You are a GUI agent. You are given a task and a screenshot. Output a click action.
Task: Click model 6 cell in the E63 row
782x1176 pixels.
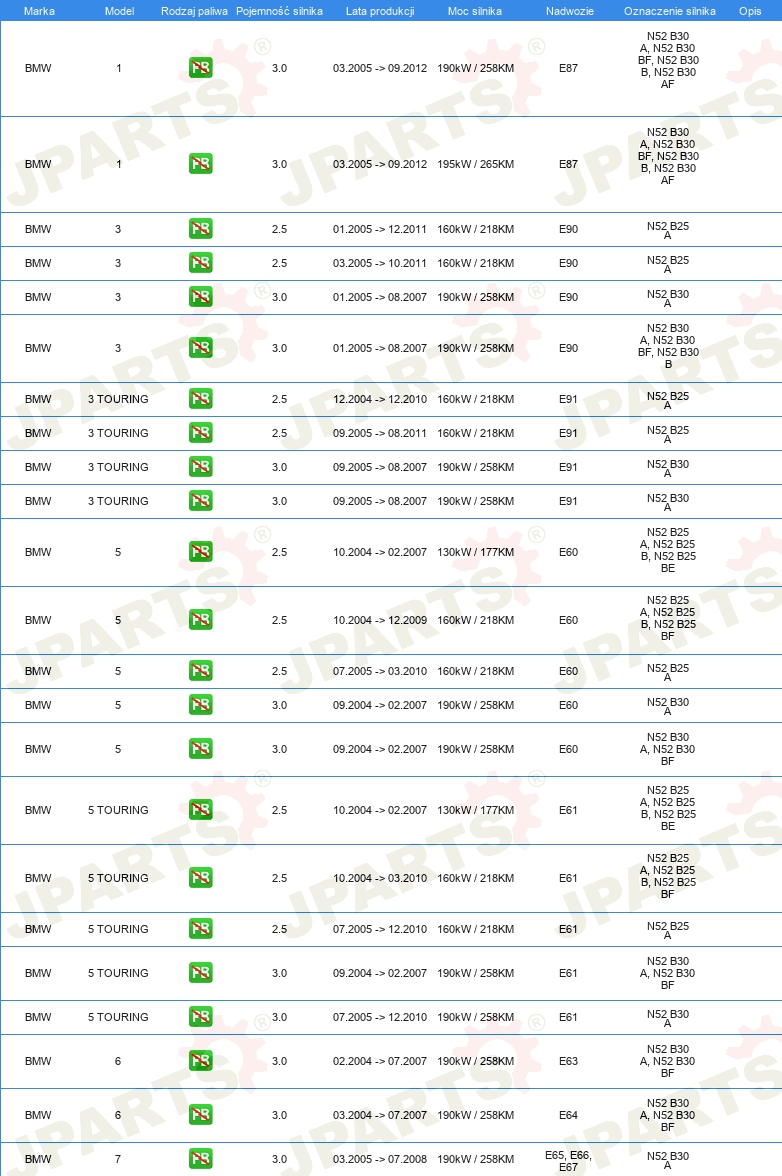click(x=118, y=1060)
